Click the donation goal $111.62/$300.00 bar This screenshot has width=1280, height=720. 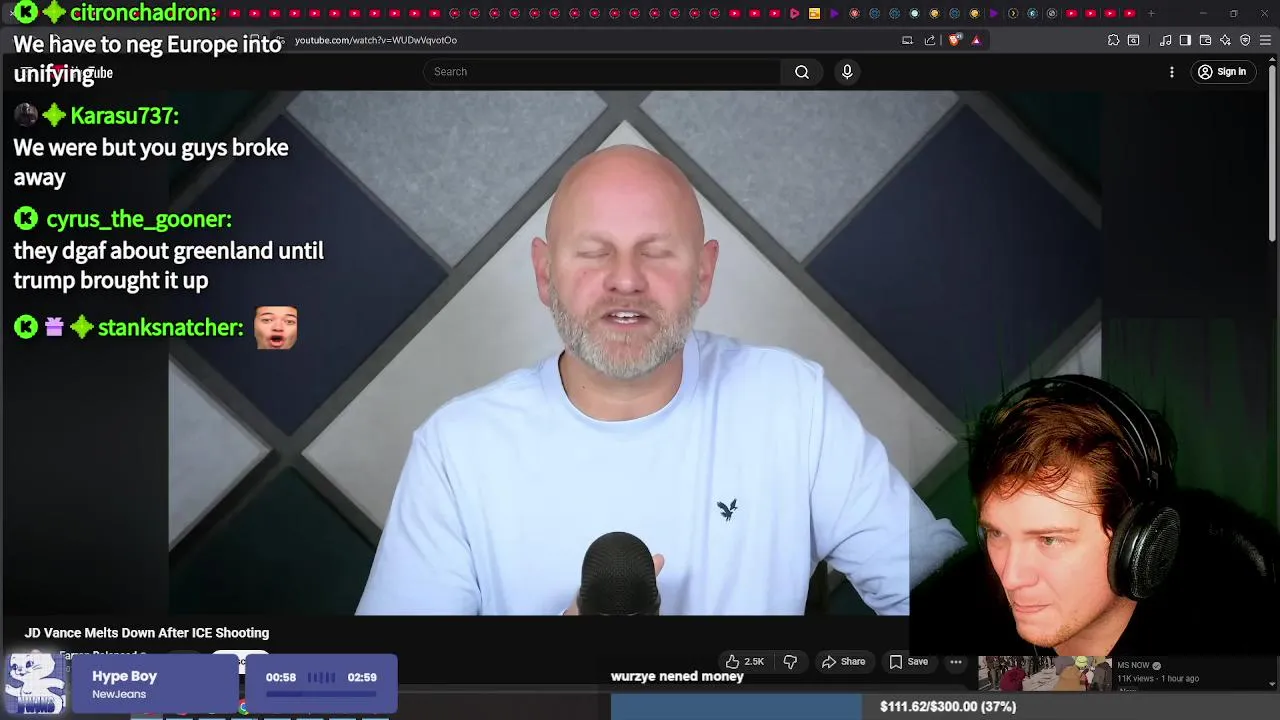click(x=945, y=706)
